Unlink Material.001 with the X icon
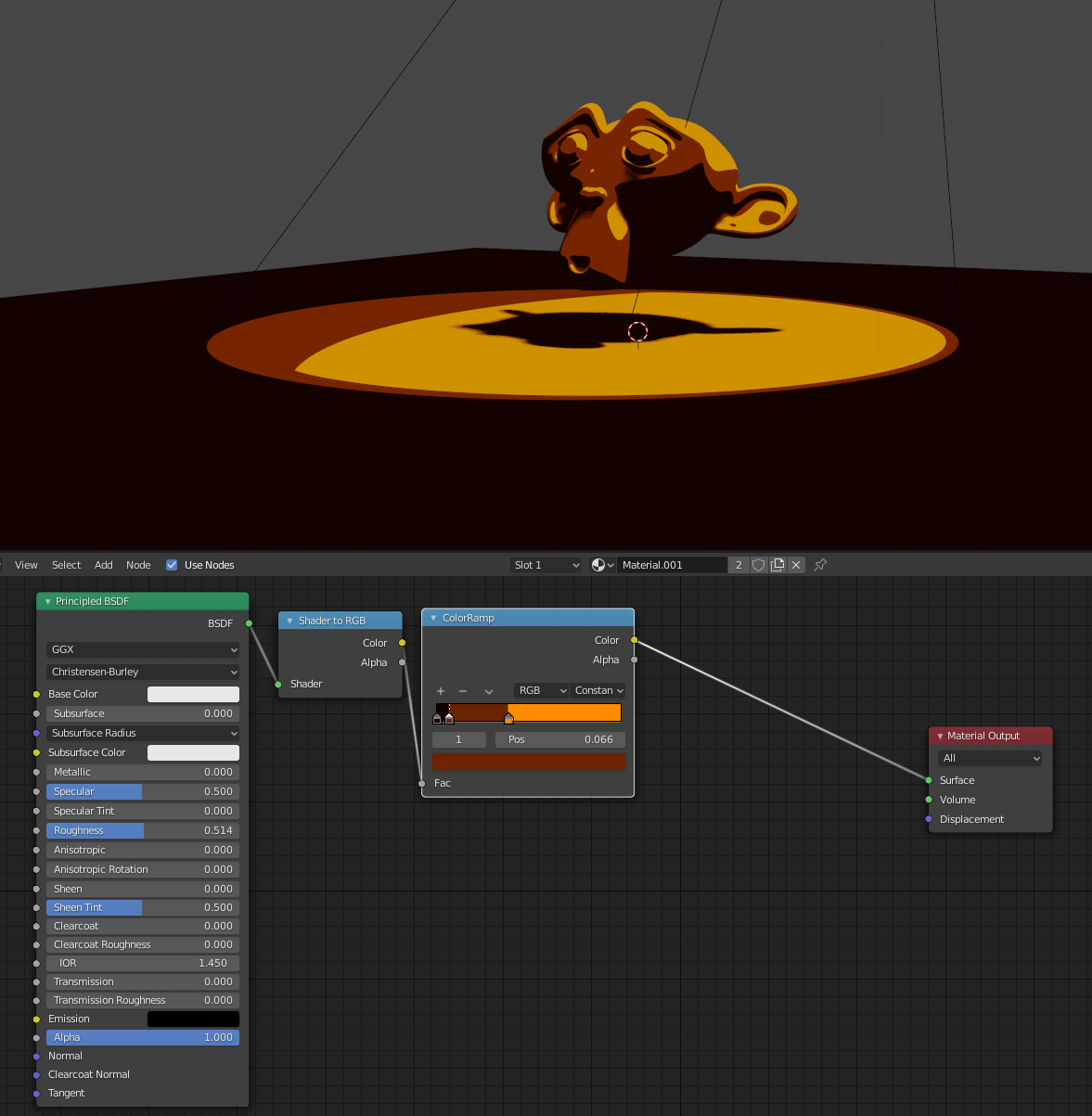Screen dimensions: 1092x1116 (x=796, y=565)
